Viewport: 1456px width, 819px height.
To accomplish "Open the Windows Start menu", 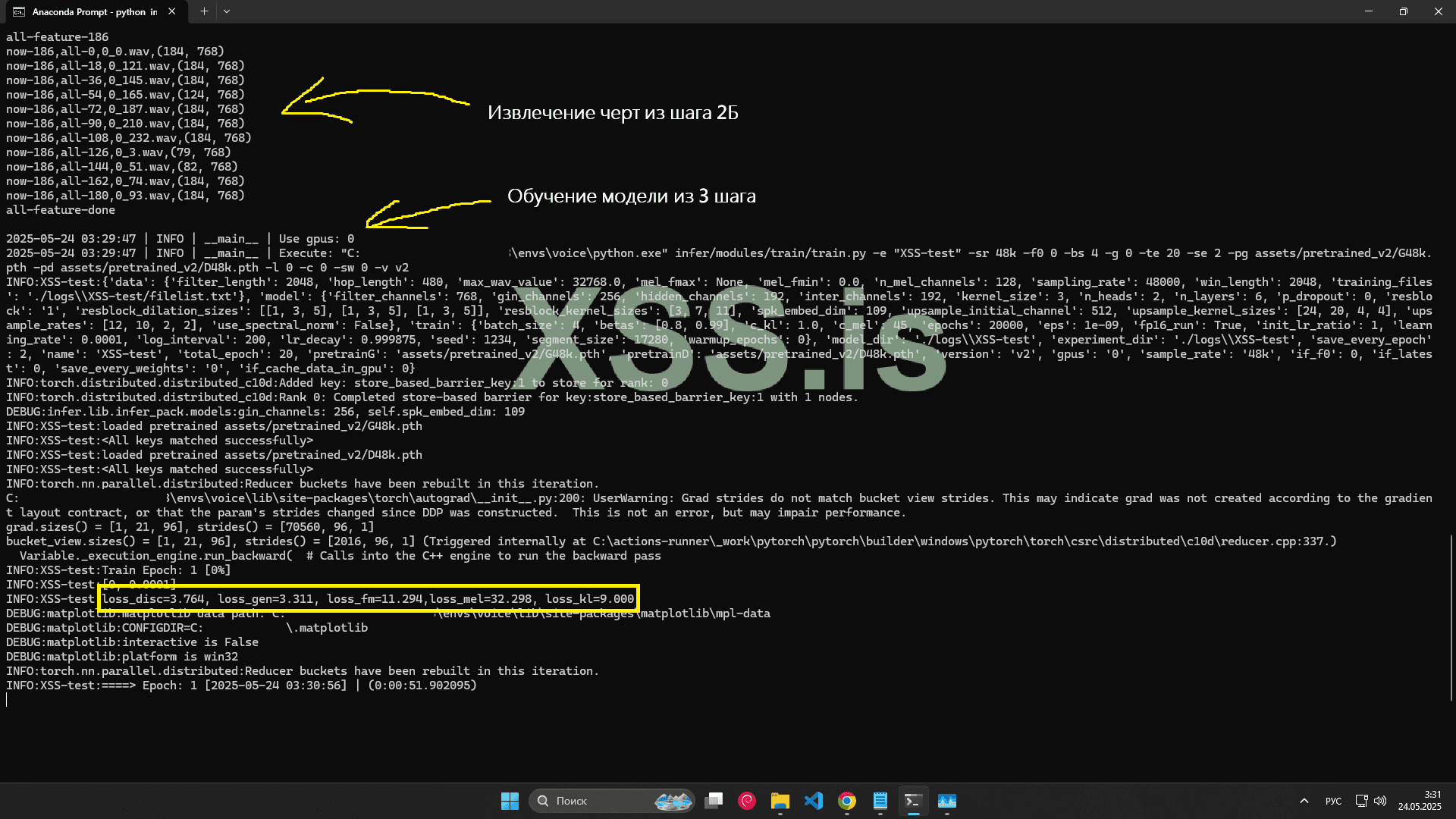I will (x=510, y=801).
